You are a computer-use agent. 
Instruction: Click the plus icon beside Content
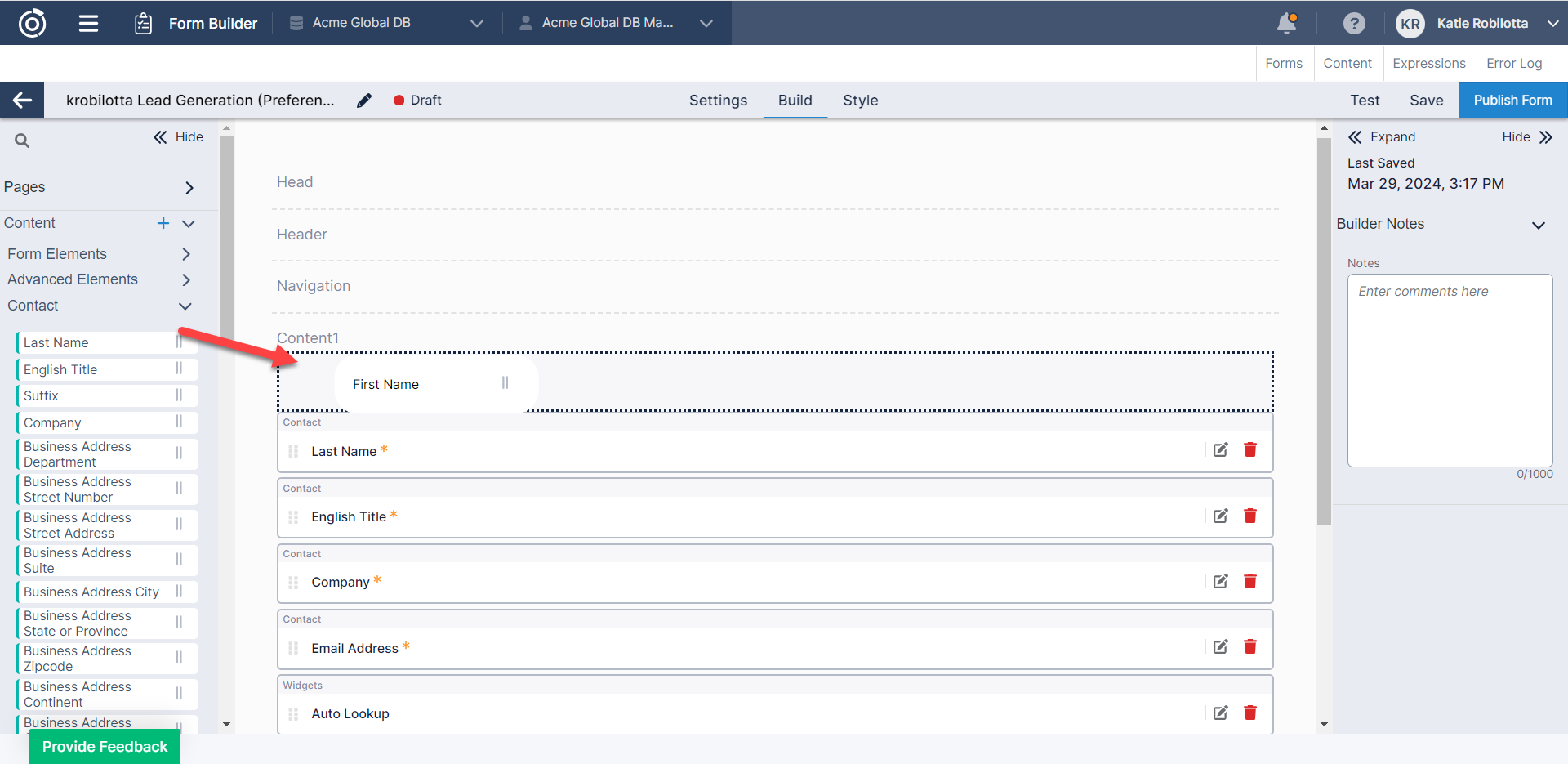[x=163, y=223]
